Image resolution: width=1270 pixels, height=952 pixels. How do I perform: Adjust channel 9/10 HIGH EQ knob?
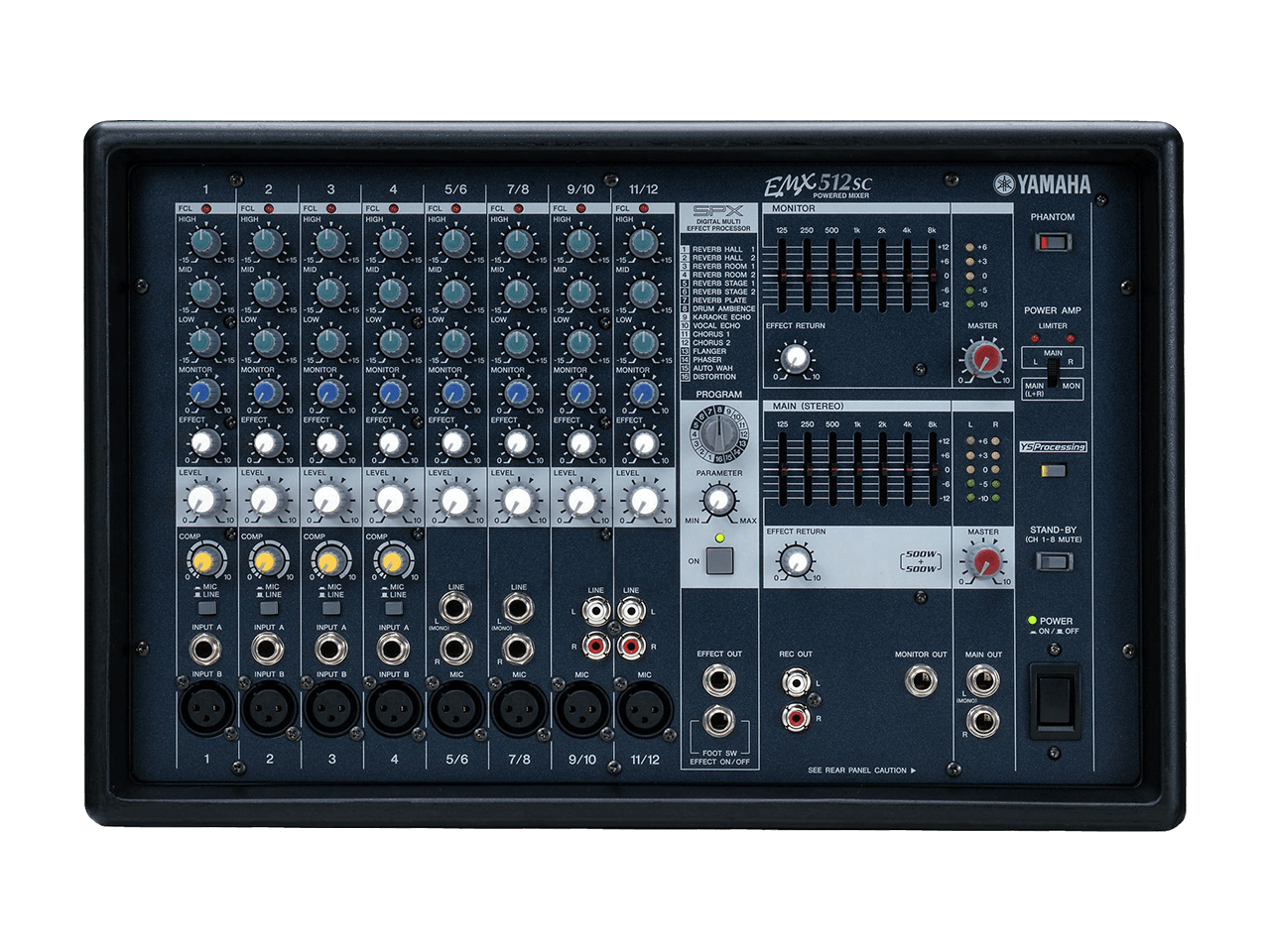tap(580, 241)
